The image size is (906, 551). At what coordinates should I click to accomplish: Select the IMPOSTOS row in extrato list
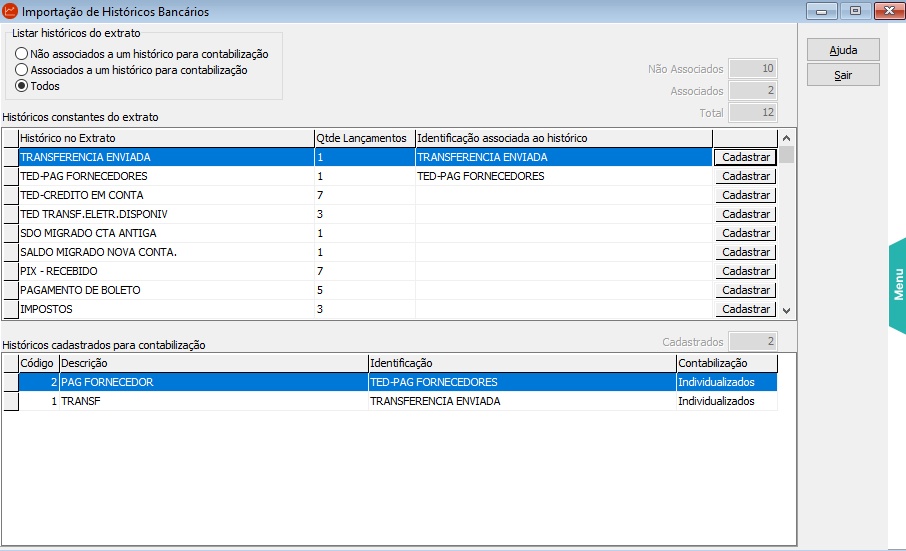[x=165, y=309]
